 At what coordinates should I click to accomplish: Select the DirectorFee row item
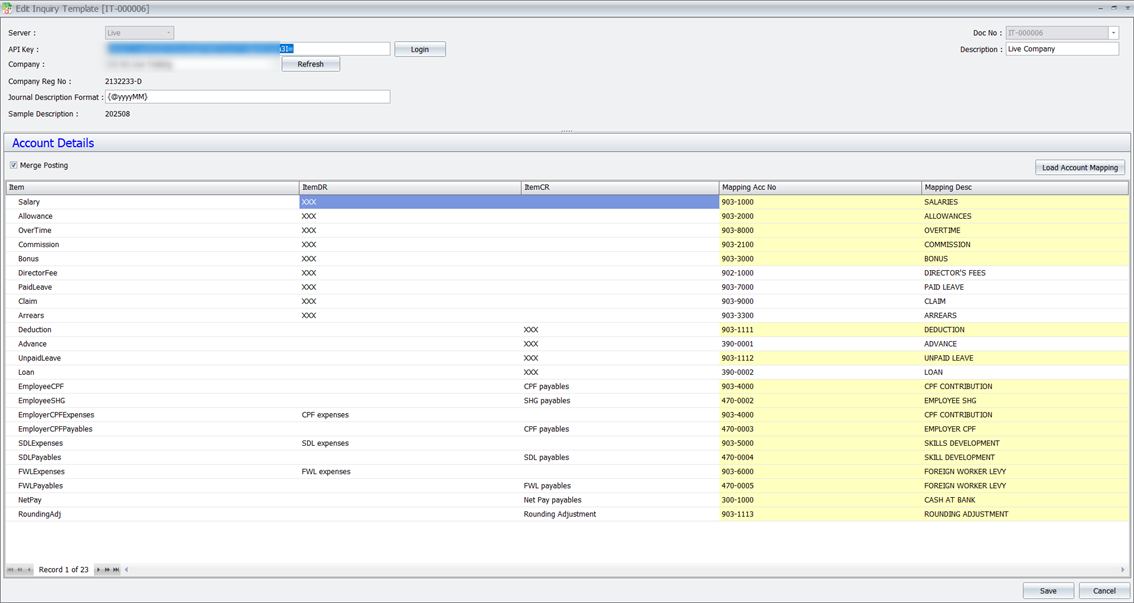point(153,273)
